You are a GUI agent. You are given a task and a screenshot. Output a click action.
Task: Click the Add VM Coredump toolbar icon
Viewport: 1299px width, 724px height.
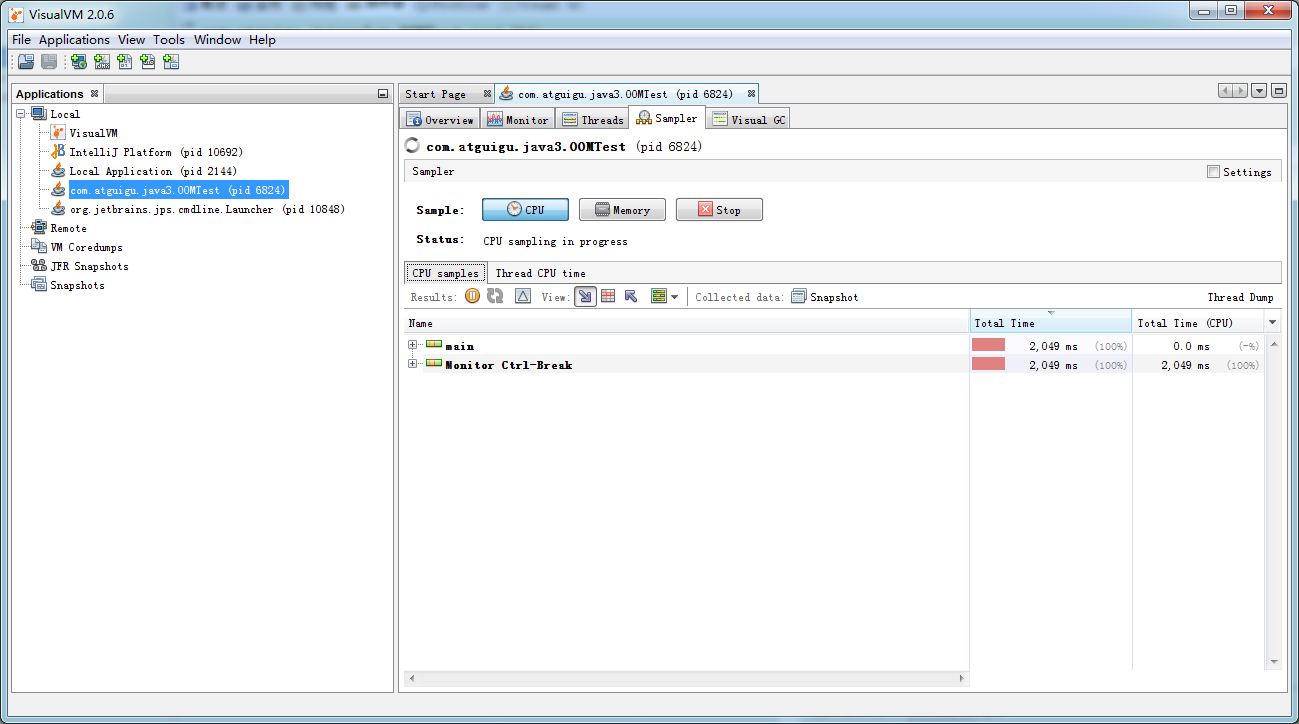pyautogui.click(x=125, y=62)
